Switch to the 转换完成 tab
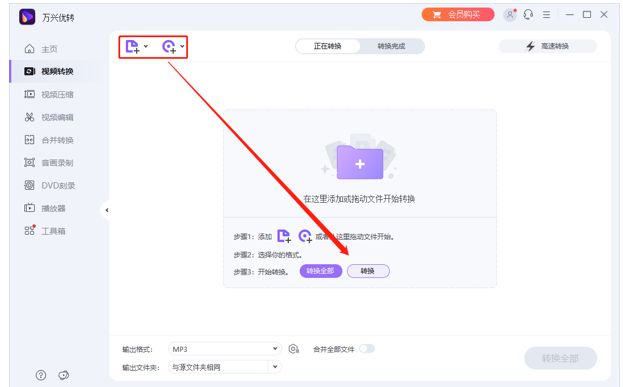The width and height of the screenshot is (623, 387). point(391,46)
